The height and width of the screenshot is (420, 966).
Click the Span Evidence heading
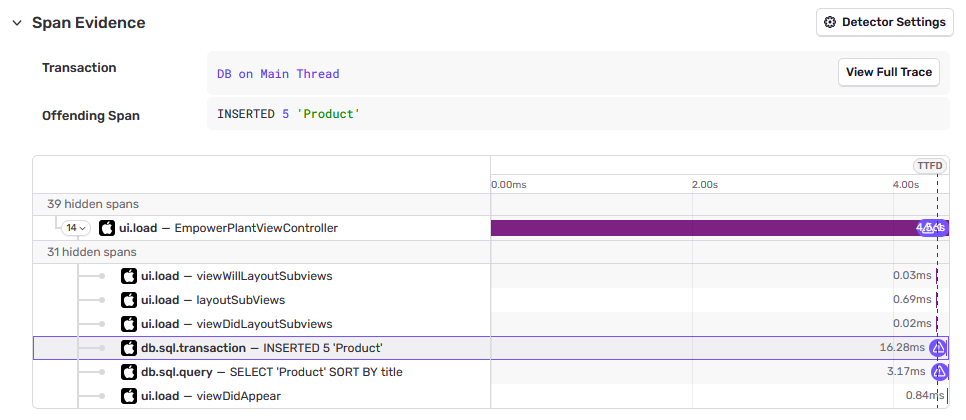(89, 23)
